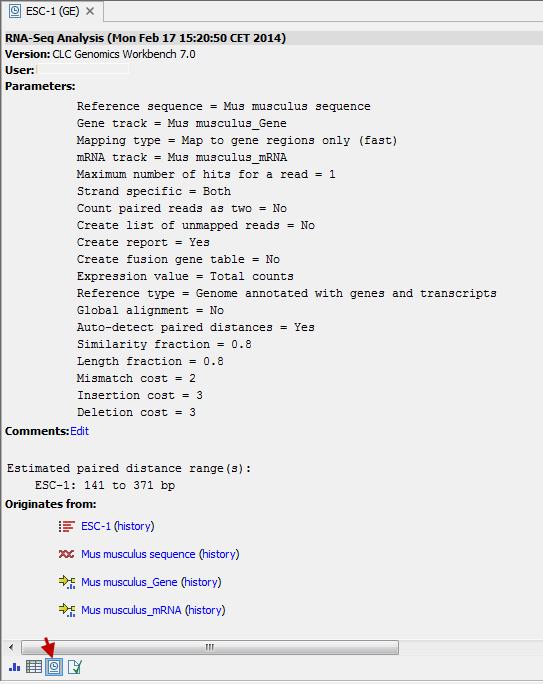Image resolution: width=543 pixels, height=684 pixels.
Task: Click the yellow arrow Mus musculus_Gene track icon
Action: coord(67,582)
